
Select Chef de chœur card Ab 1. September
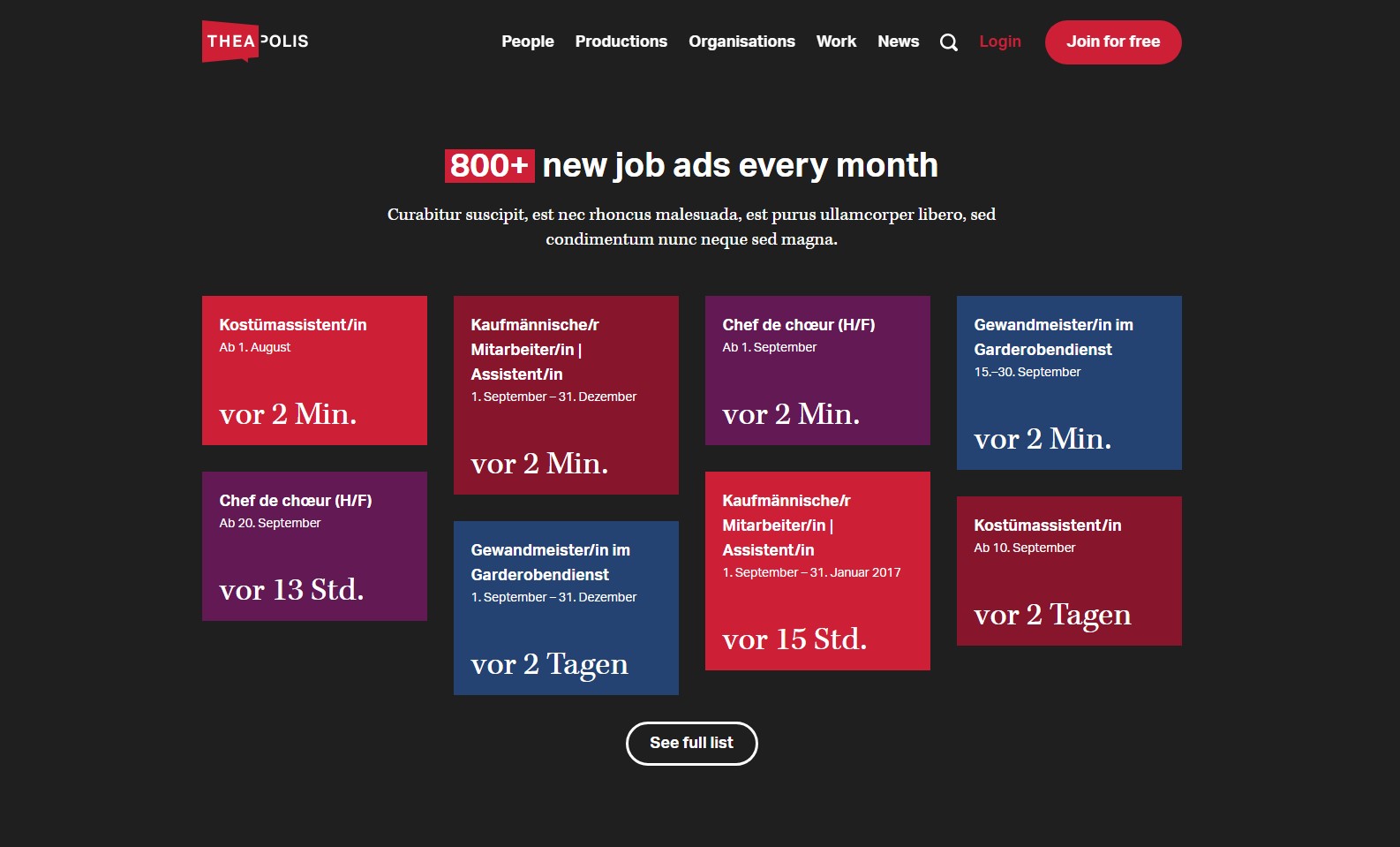tap(817, 370)
